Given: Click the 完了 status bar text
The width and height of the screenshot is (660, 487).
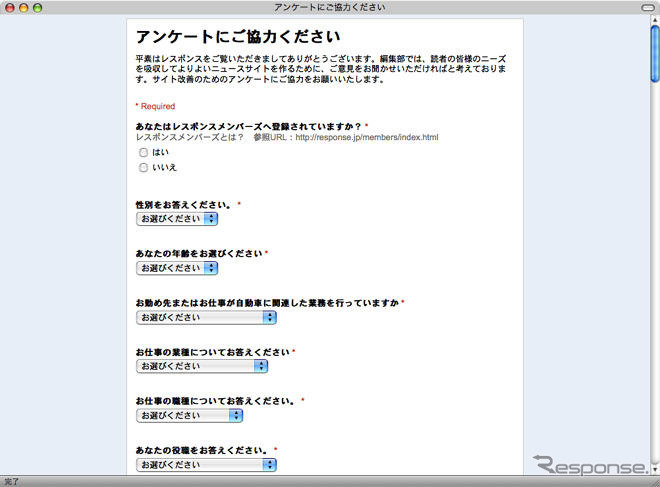Looking at the screenshot, I should point(11,482).
